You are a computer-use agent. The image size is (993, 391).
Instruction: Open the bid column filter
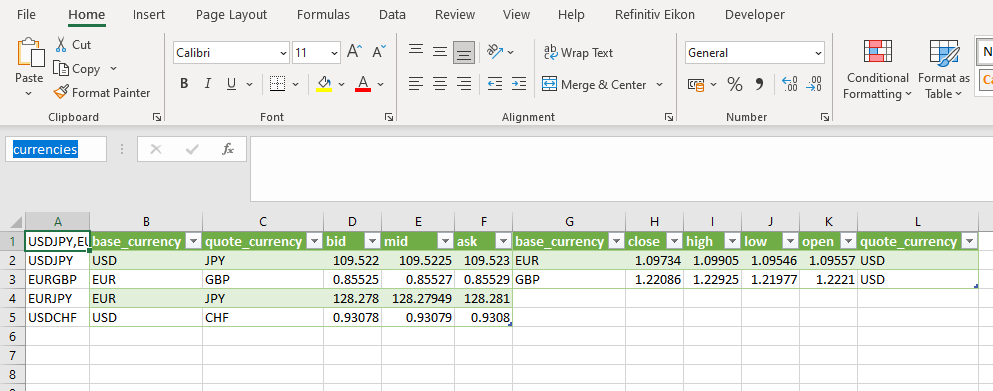372,241
